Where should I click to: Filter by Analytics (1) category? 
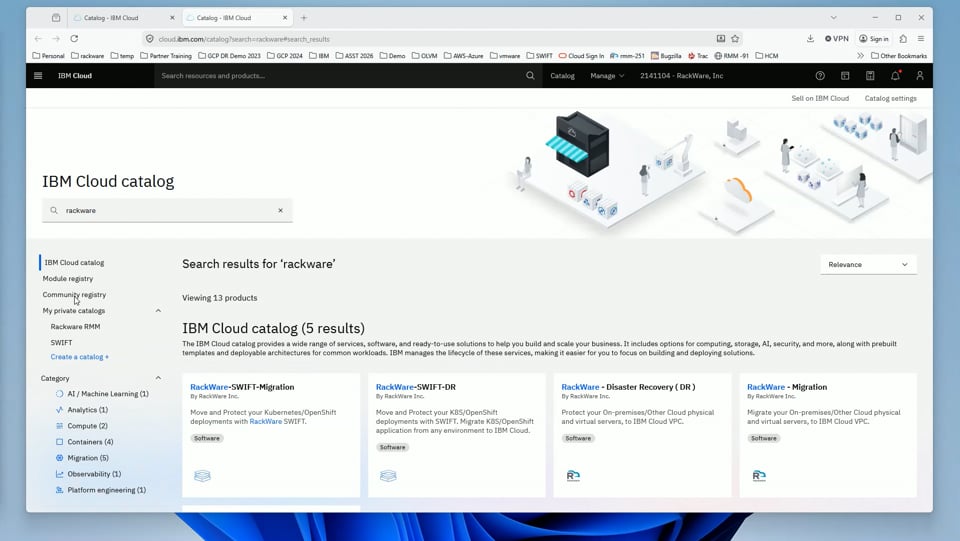point(81,410)
